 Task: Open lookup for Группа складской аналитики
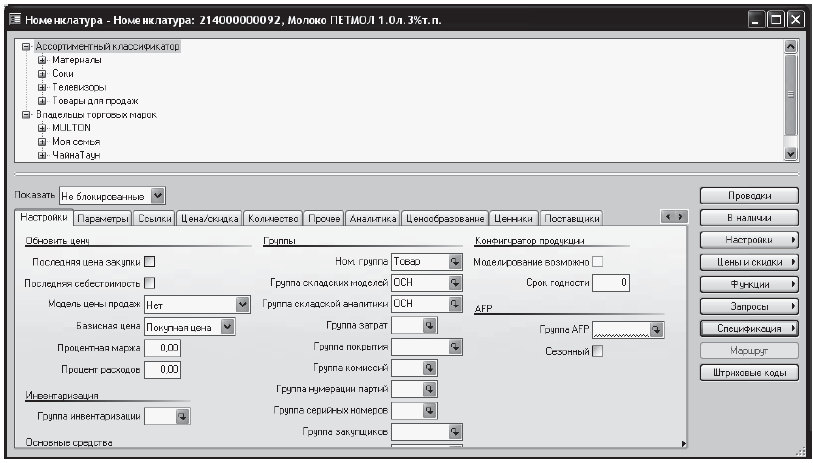pos(455,304)
